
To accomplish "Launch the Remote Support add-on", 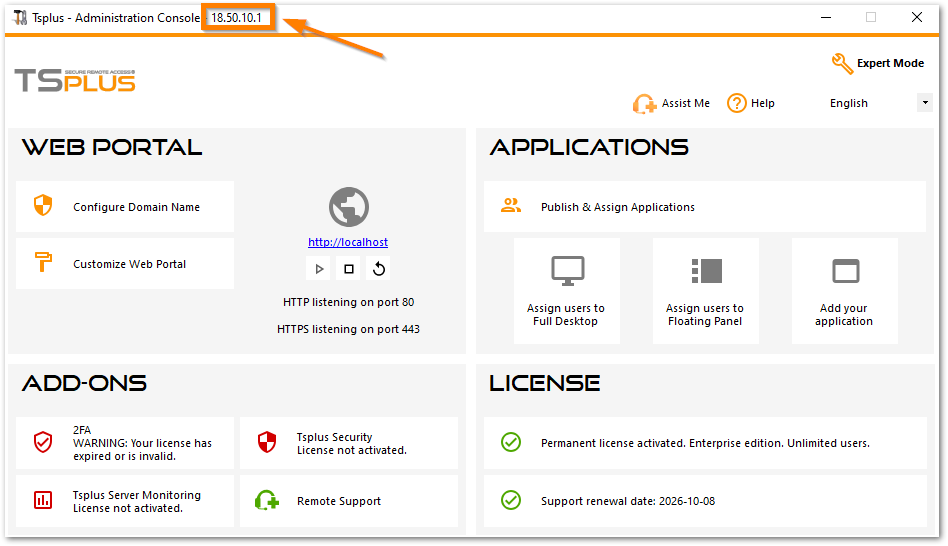I will [x=349, y=501].
